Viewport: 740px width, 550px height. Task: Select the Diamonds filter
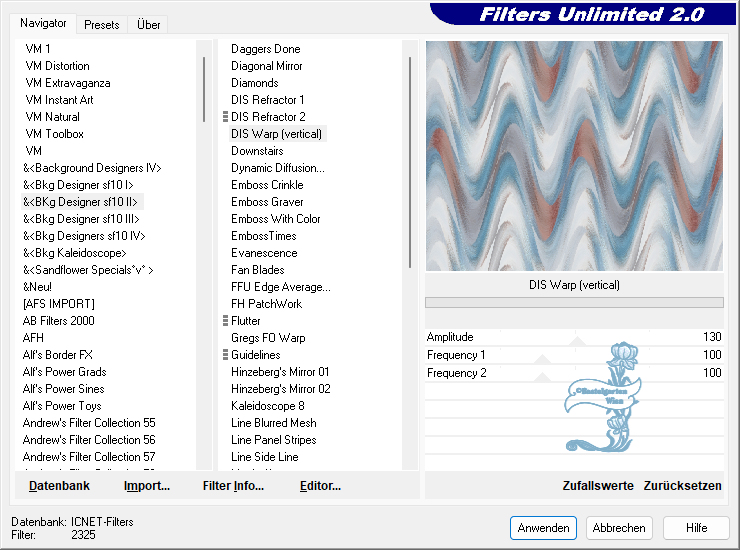pyautogui.click(x=255, y=83)
